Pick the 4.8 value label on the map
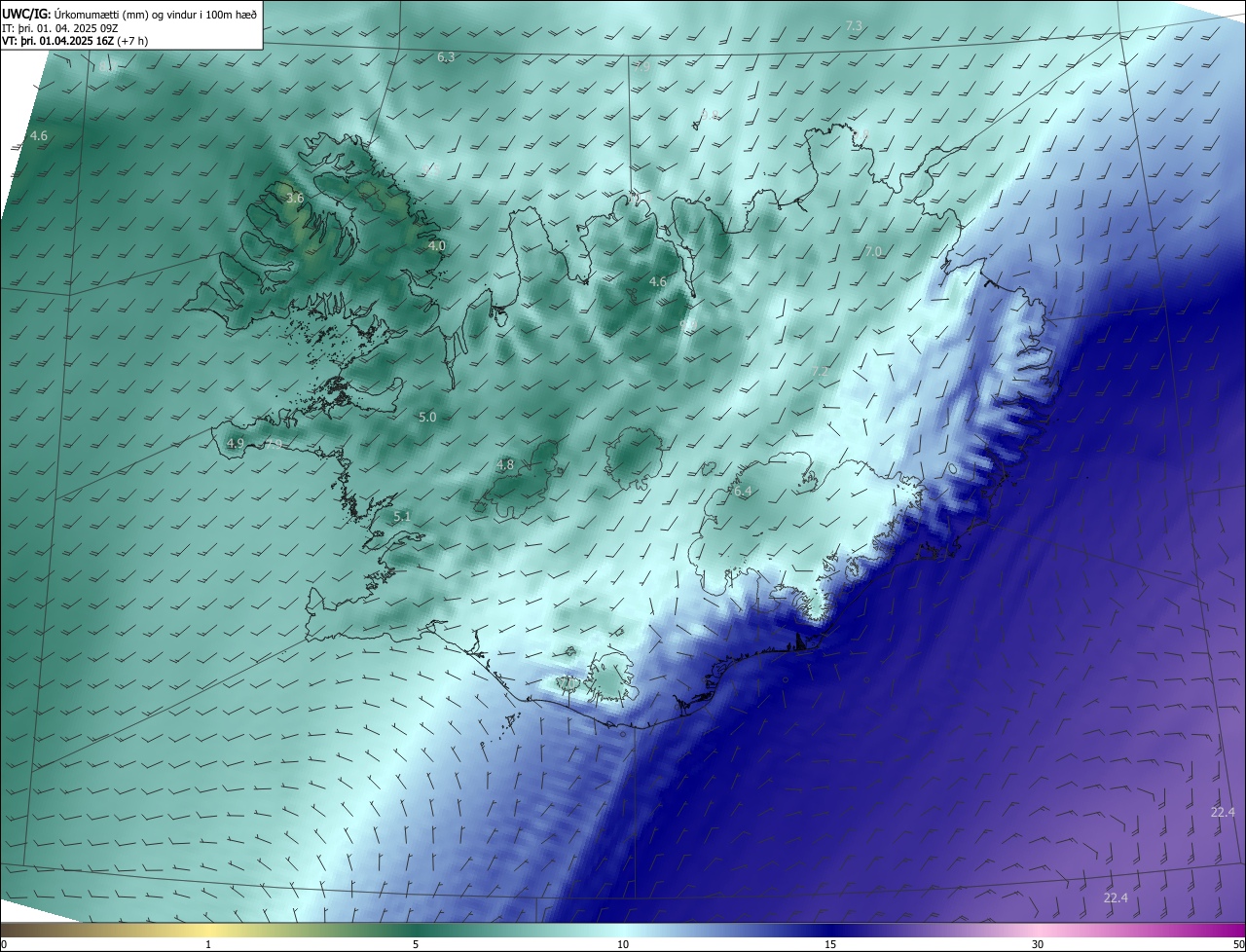1246x952 pixels. coord(504,465)
